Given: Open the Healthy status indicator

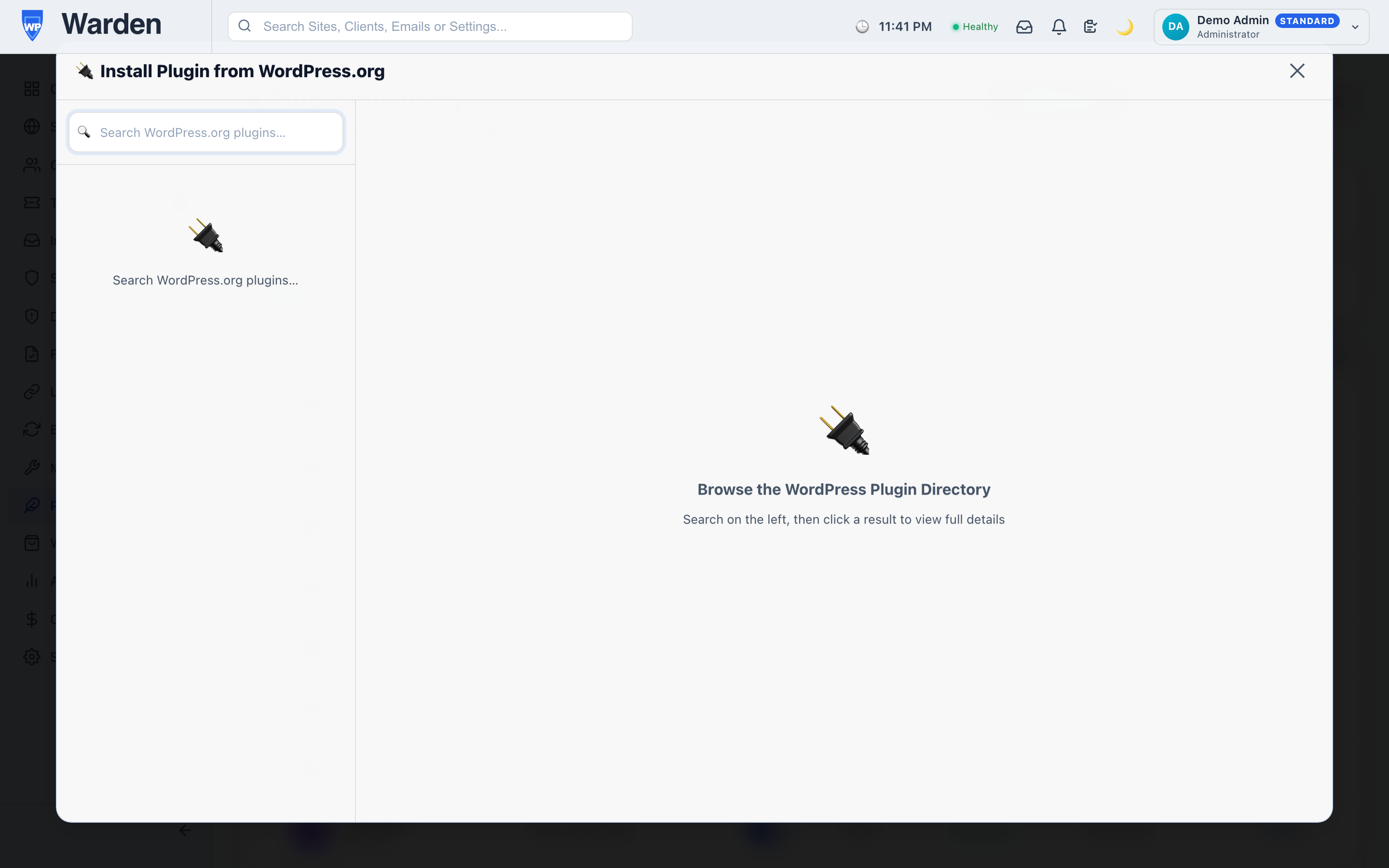Looking at the screenshot, I should [x=975, y=27].
